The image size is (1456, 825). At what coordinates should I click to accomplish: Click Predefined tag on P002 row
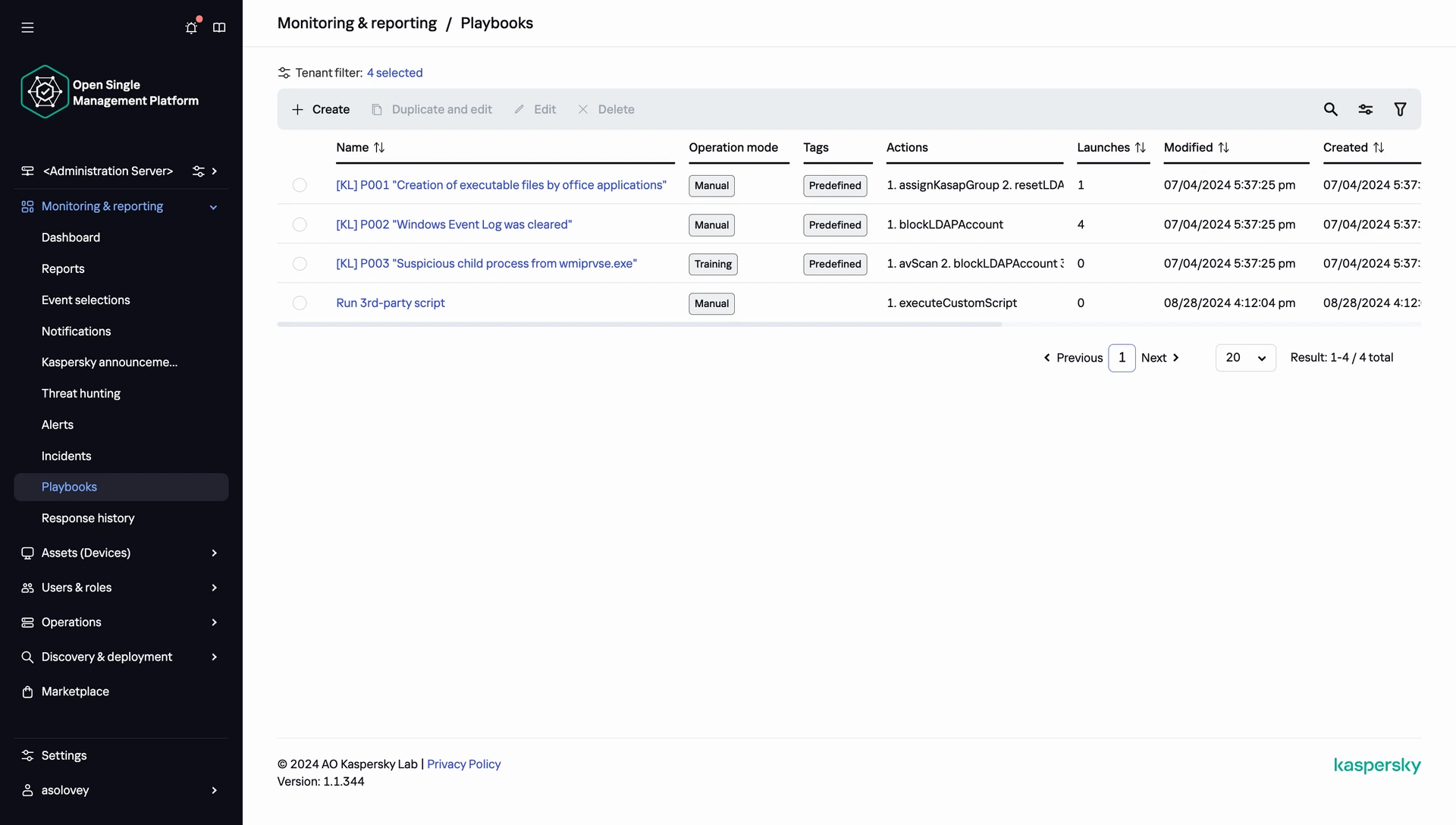(835, 224)
